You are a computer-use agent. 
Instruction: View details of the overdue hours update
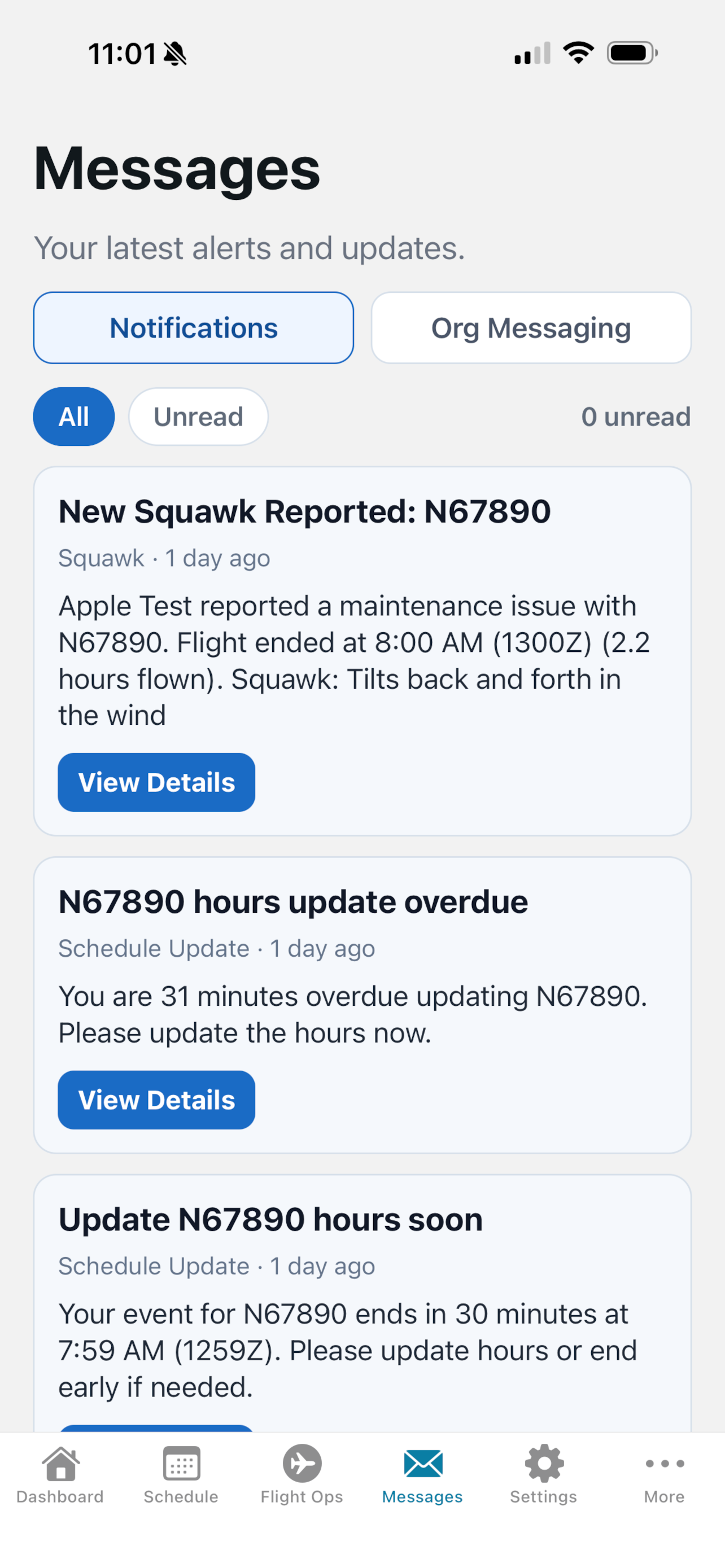point(156,1100)
